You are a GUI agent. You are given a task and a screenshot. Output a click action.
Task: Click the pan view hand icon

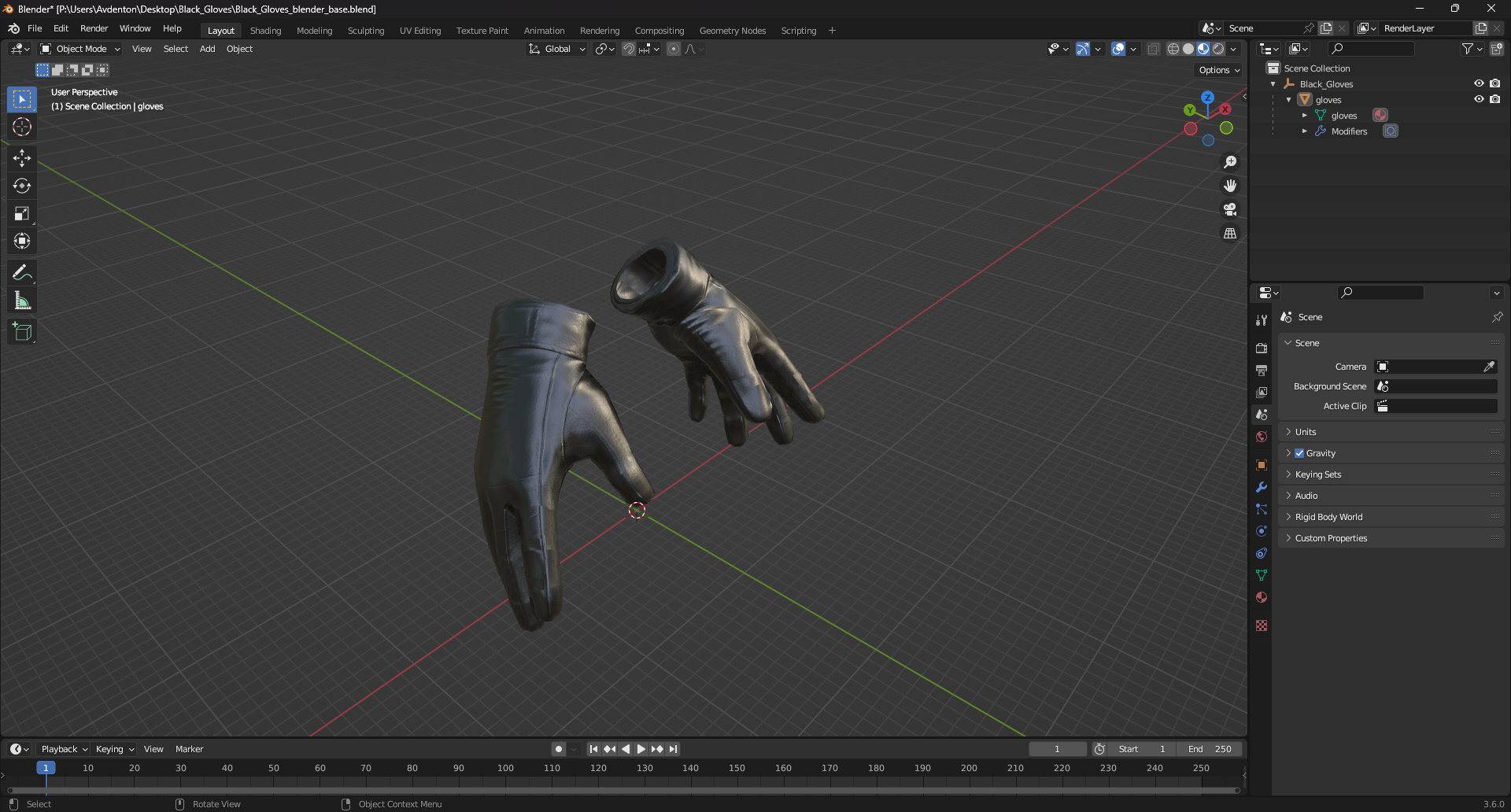pyautogui.click(x=1230, y=186)
